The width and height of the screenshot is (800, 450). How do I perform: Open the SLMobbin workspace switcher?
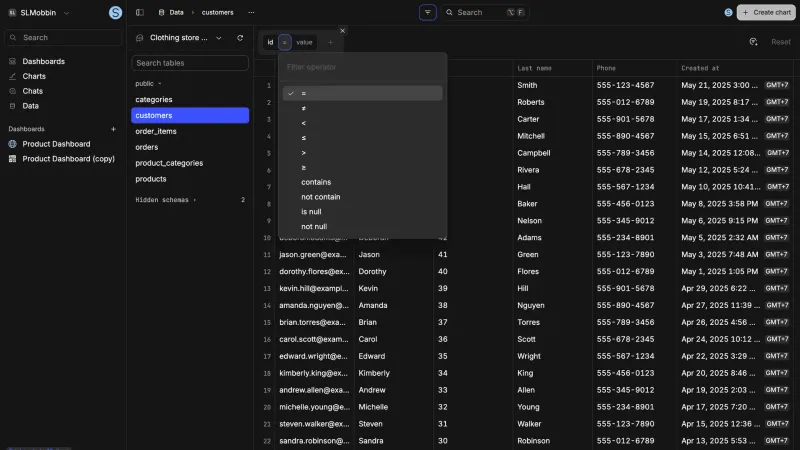pos(38,13)
